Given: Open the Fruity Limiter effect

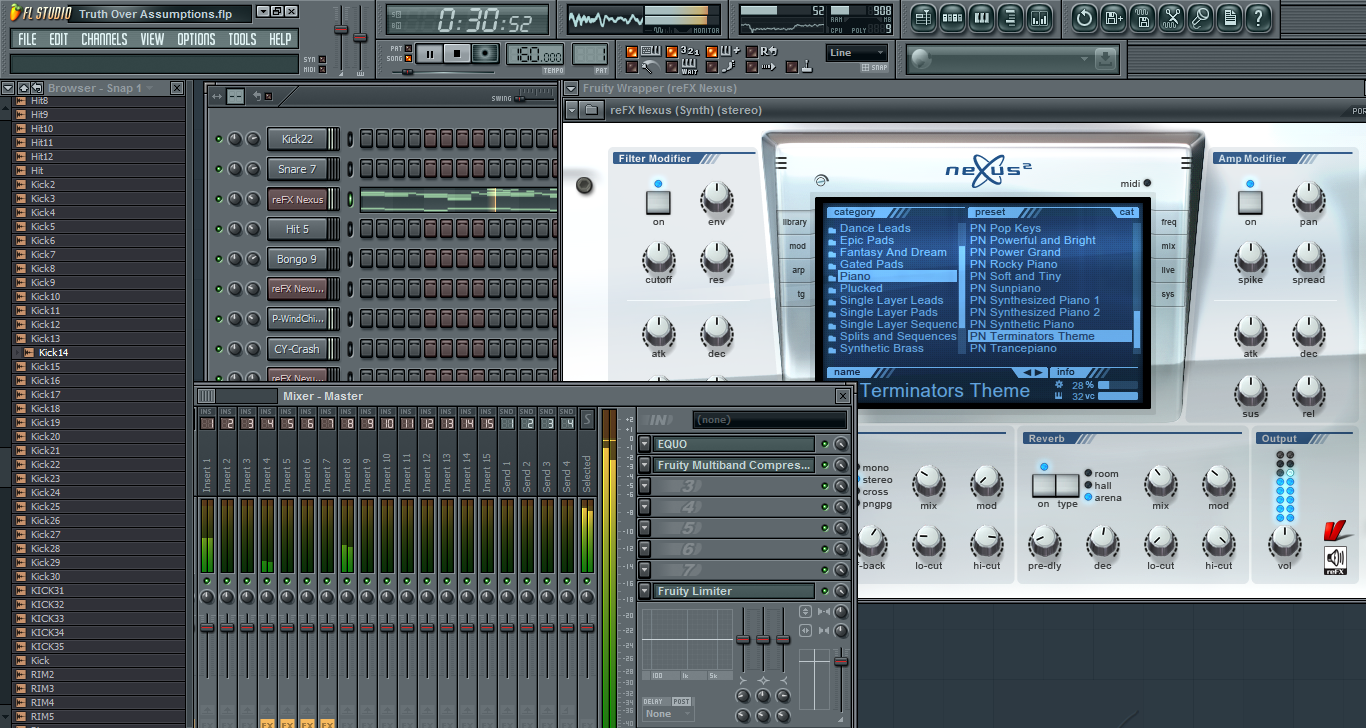Looking at the screenshot, I should coord(734,591).
